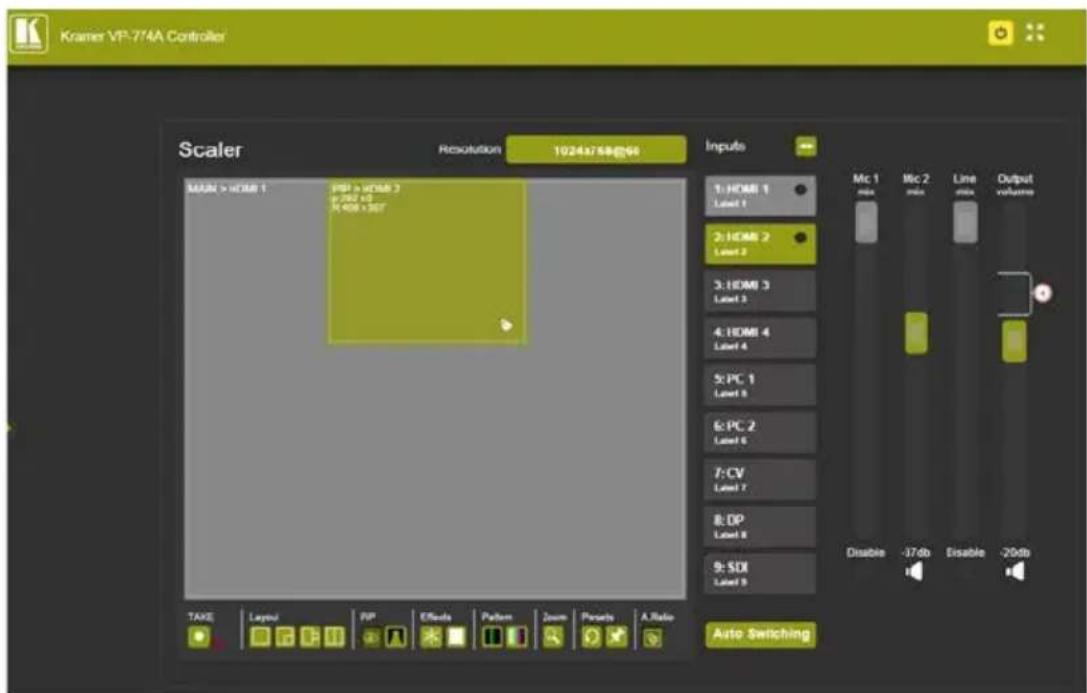The image size is (1087, 693).
Task: Mute Mic 2 using its speaker icon
Action: pyautogui.click(x=915, y=572)
